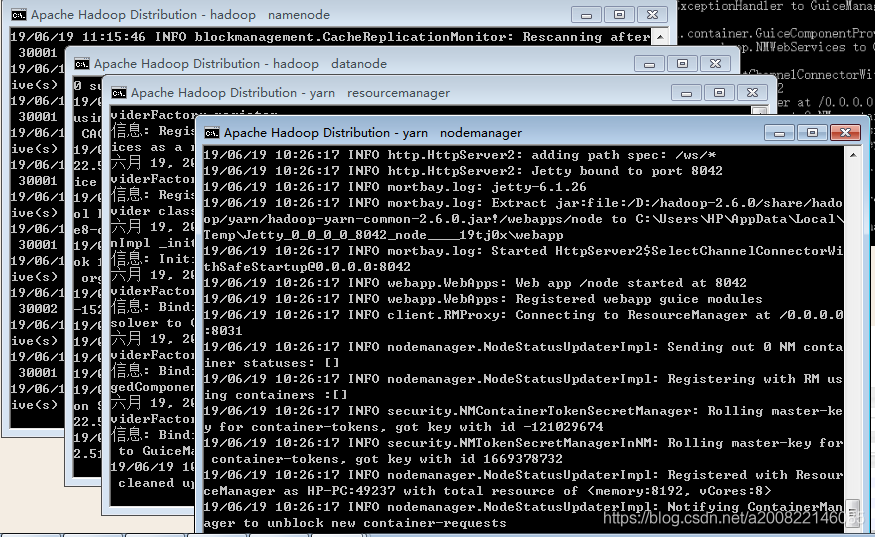This screenshot has width=875, height=537.
Task: Click the 'solver to' line in resourcemanager
Action: (152, 323)
